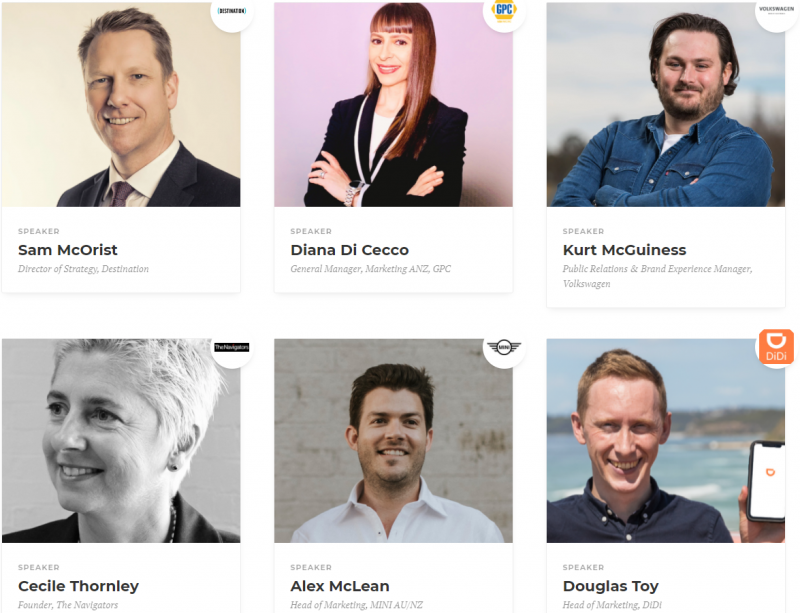Select the Cecile Thornley name heading
This screenshot has height=613, width=800.
pos(79,586)
